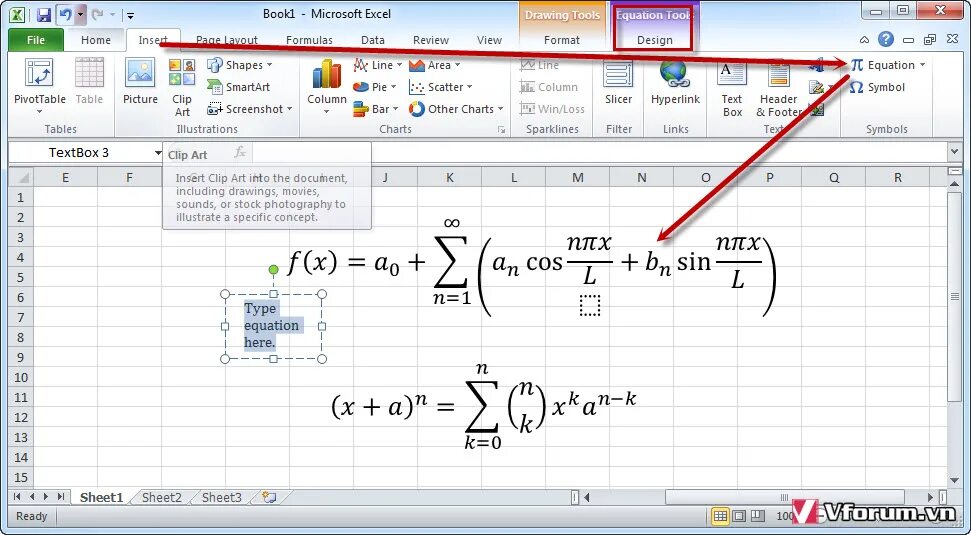971x535 pixels.
Task: Open the Name Box dropdown arrow
Action: click(x=158, y=153)
